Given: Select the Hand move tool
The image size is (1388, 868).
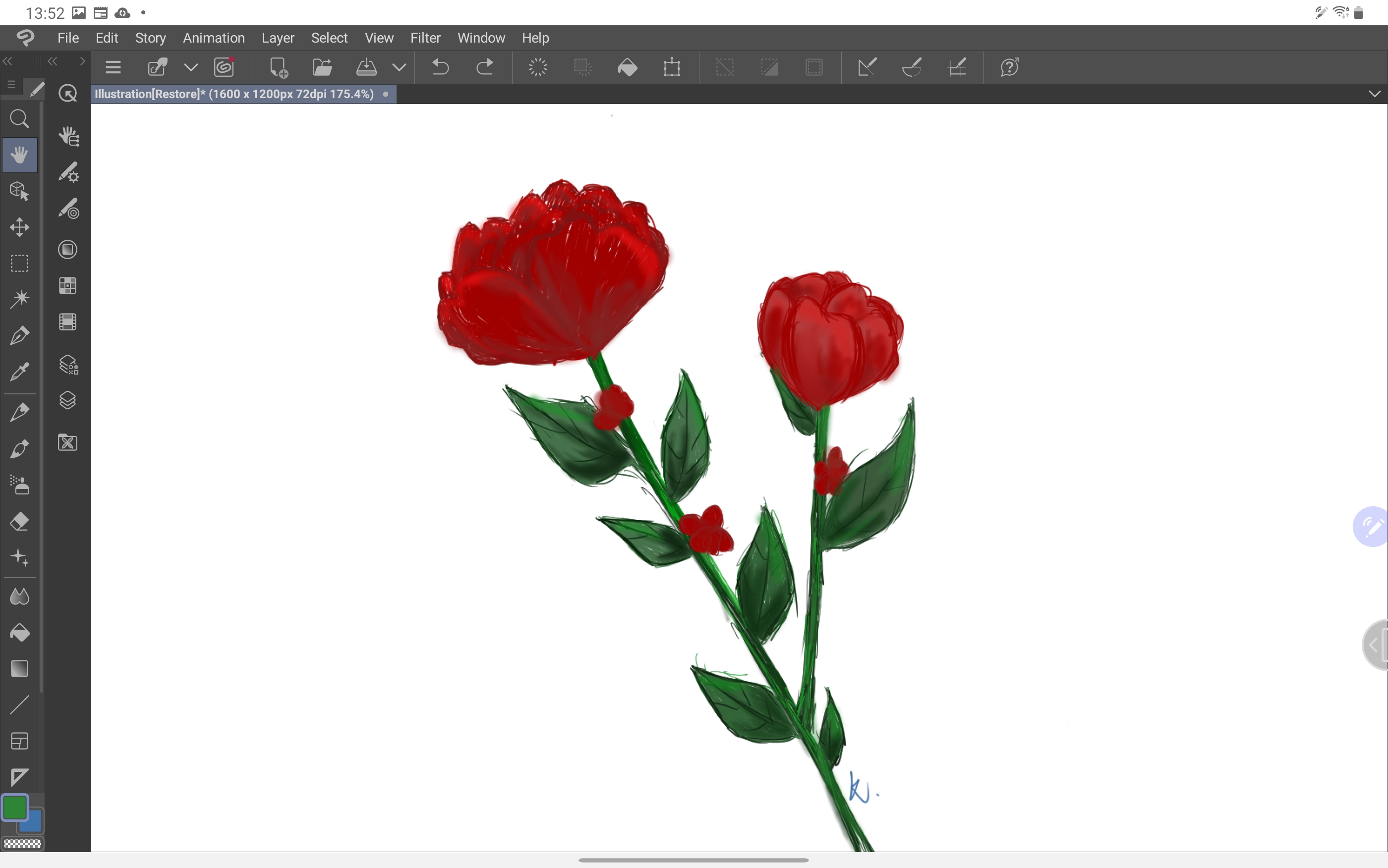Looking at the screenshot, I should click(x=19, y=155).
